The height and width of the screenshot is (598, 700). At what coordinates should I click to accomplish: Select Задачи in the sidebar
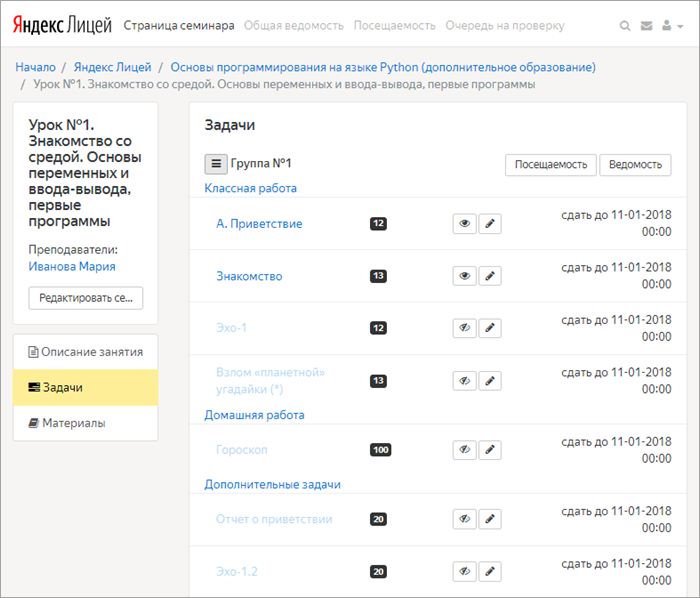(85, 387)
